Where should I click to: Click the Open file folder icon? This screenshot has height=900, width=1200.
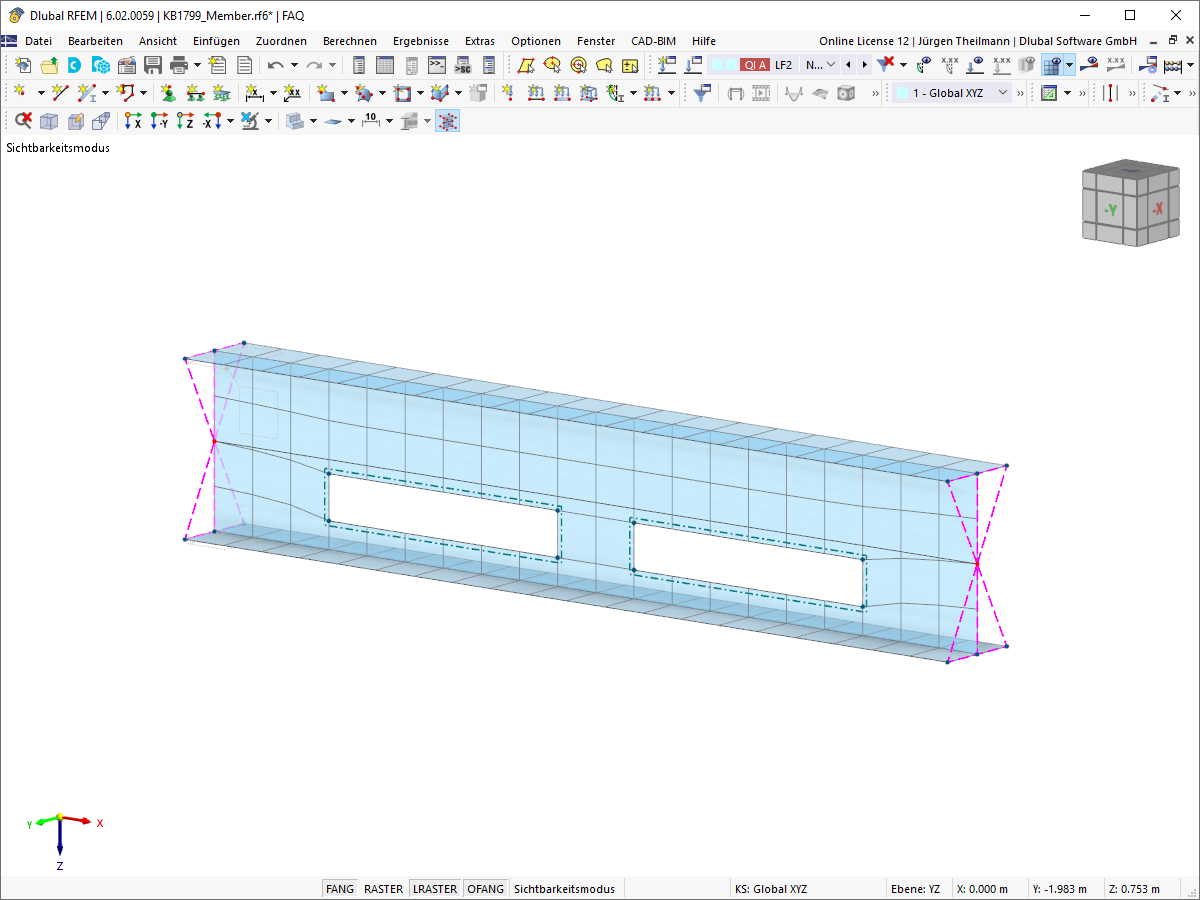pos(49,65)
